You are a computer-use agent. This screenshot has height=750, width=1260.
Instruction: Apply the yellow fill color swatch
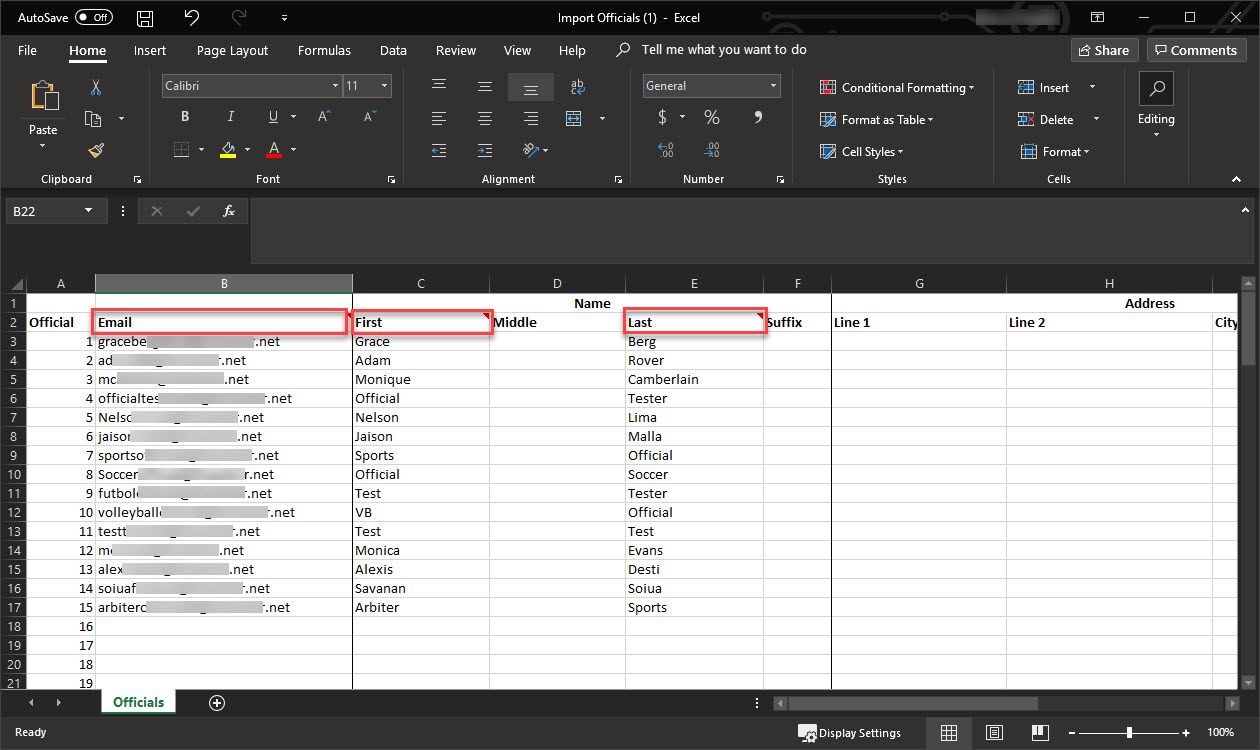click(228, 150)
